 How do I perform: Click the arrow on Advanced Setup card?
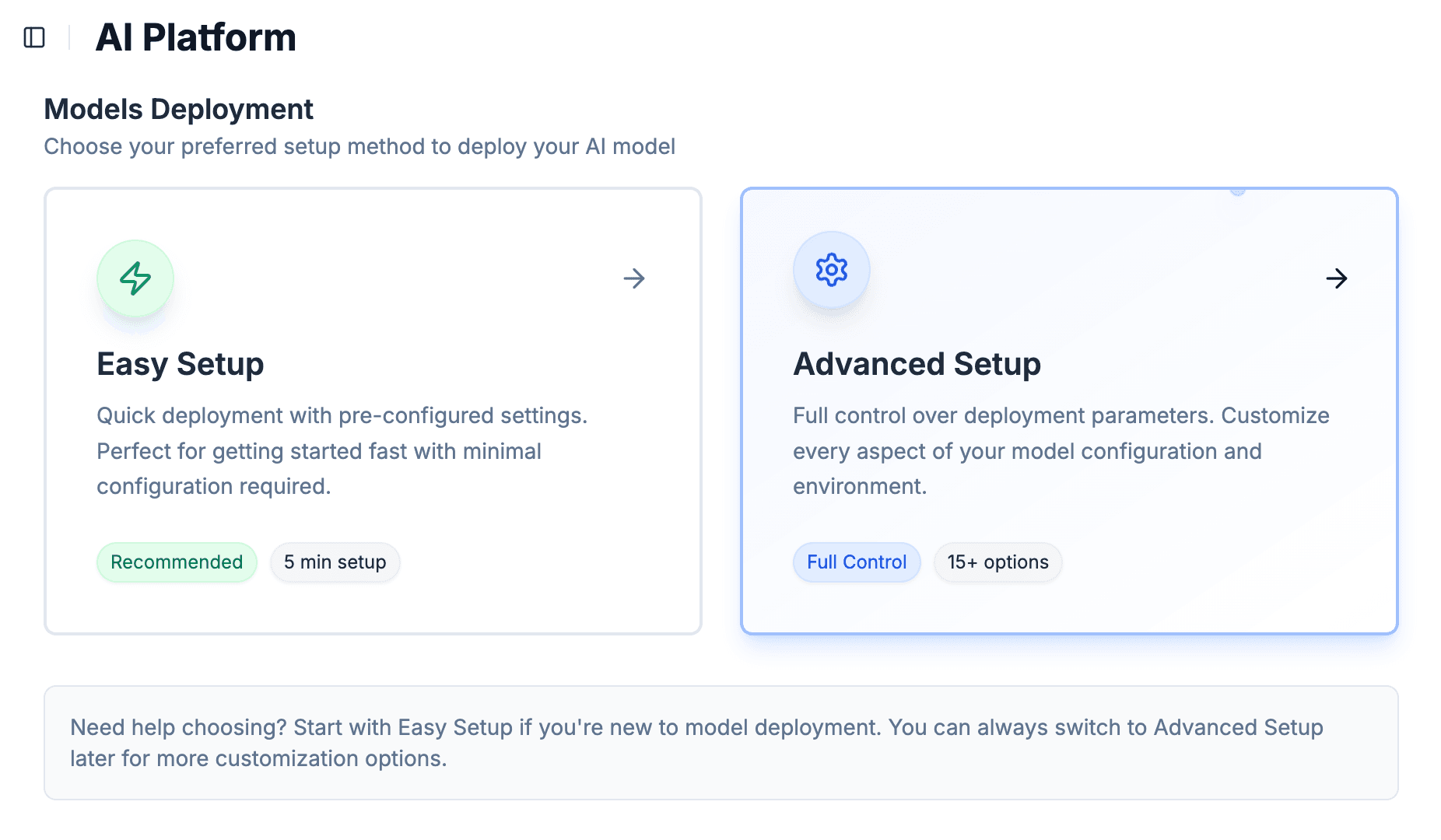(x=1336, y=278)
